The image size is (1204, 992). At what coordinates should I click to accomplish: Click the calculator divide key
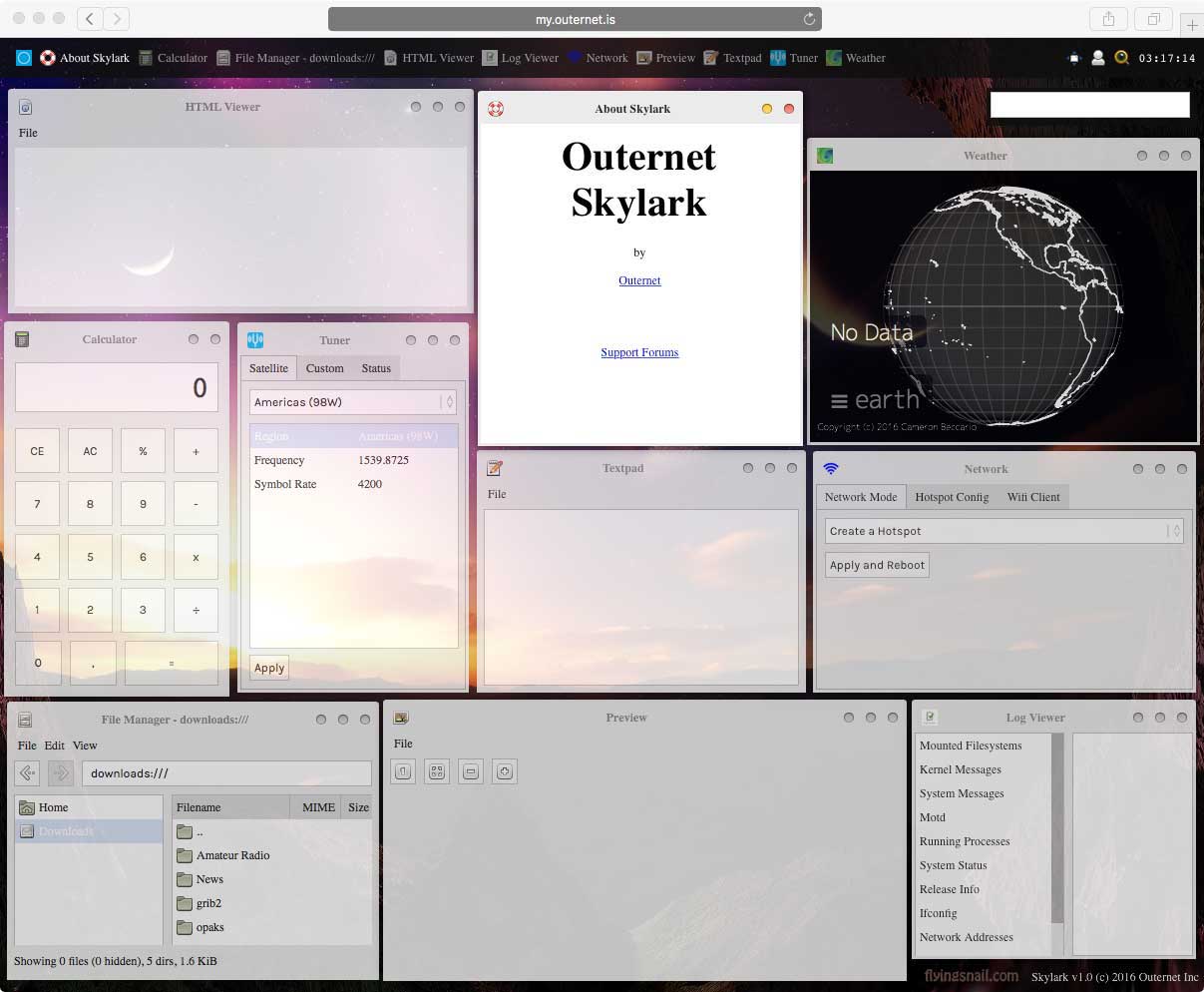(196, 610)
